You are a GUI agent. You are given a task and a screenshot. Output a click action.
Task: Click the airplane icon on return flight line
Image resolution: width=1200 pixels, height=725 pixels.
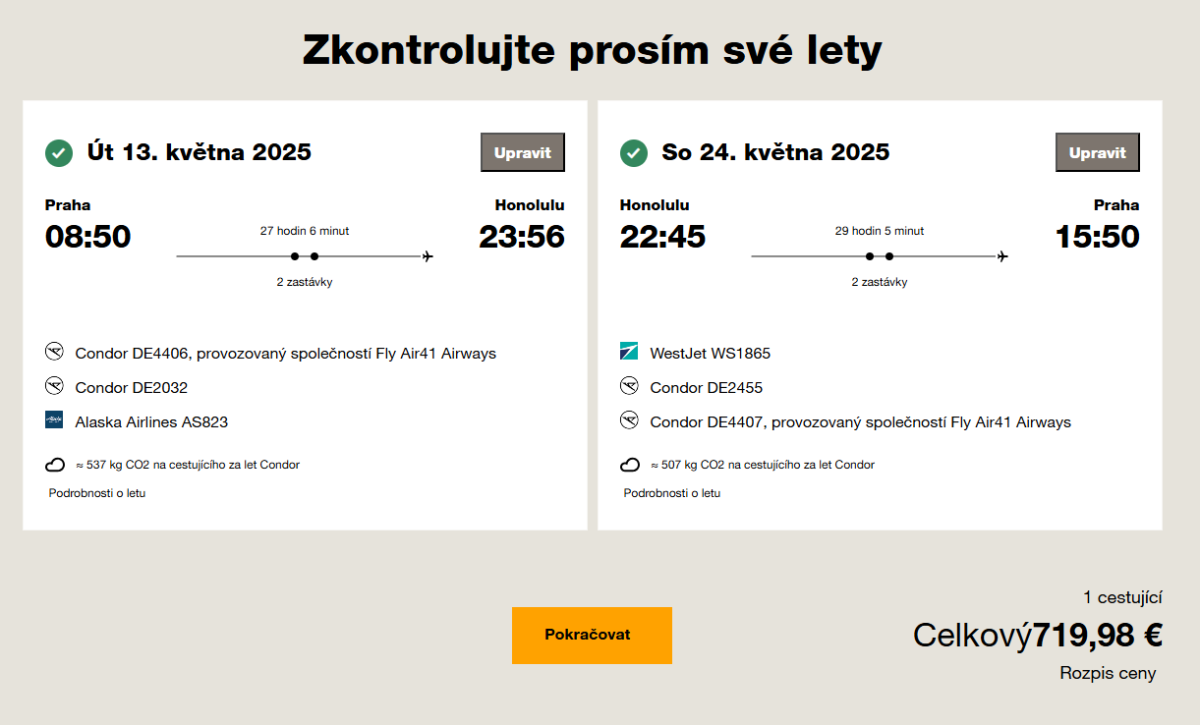[1003, 257]
